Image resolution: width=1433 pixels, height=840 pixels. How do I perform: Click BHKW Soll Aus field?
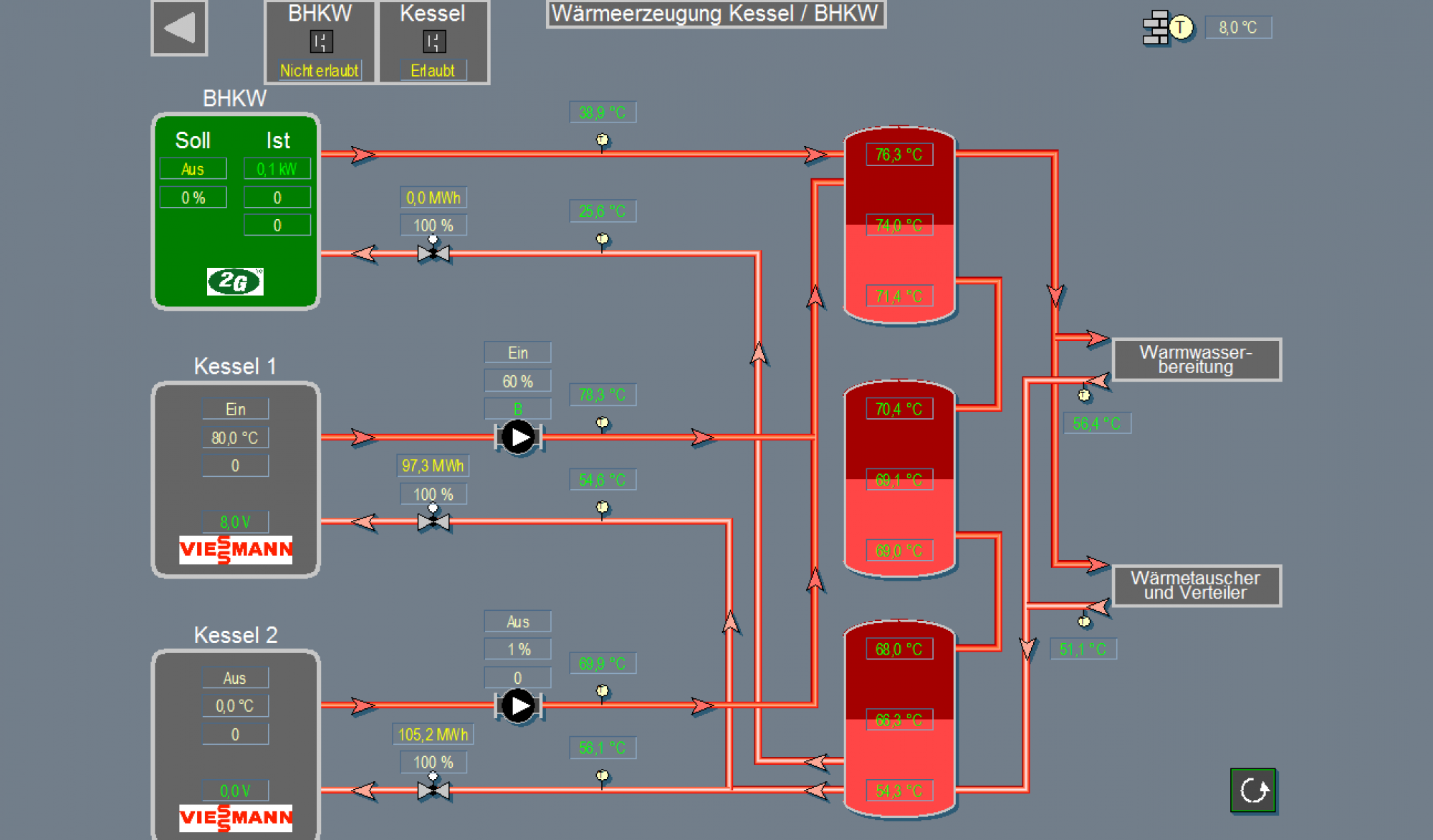[193, 169]
